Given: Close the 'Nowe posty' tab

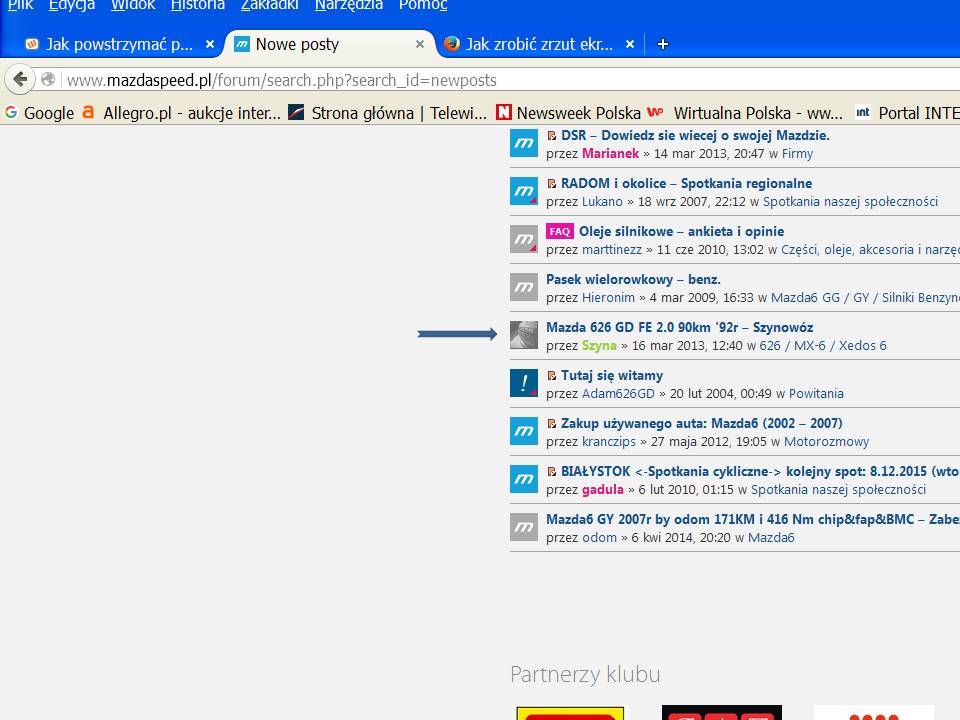Looking at the screenshot, I should click(420, 44).
